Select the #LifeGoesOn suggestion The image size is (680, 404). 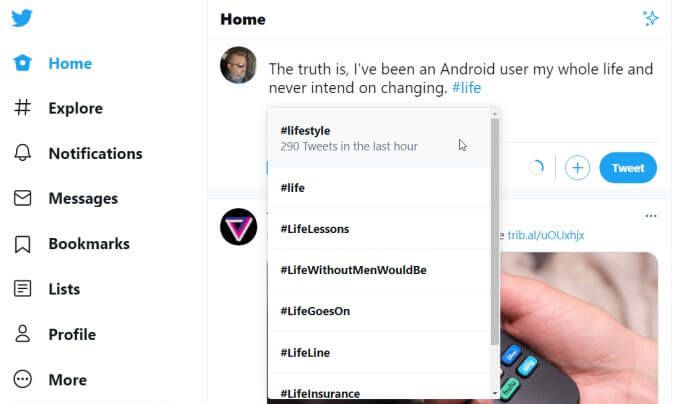[x=378, y=311]
